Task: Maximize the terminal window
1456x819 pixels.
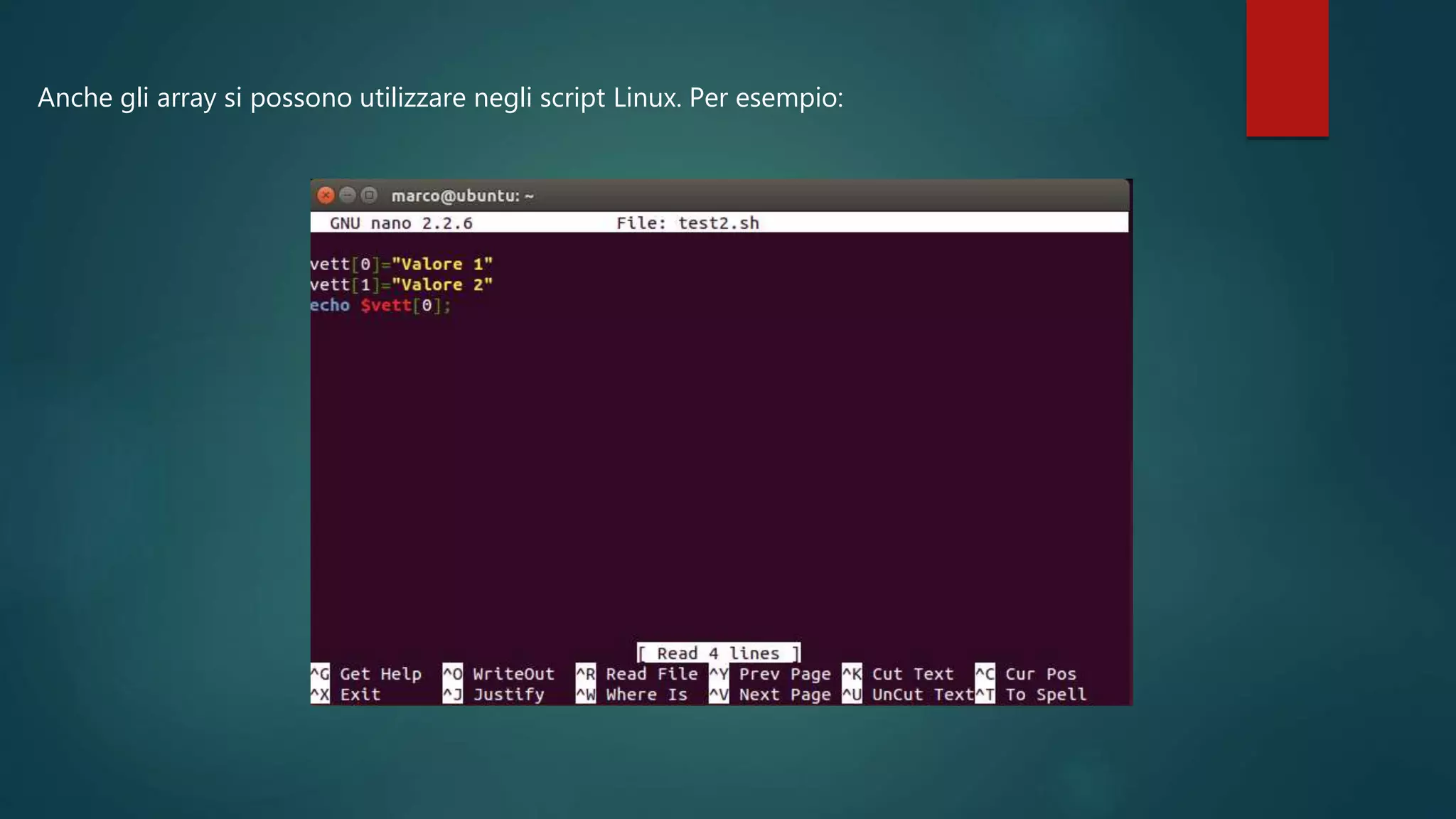Action: click(x=368, y=195)
